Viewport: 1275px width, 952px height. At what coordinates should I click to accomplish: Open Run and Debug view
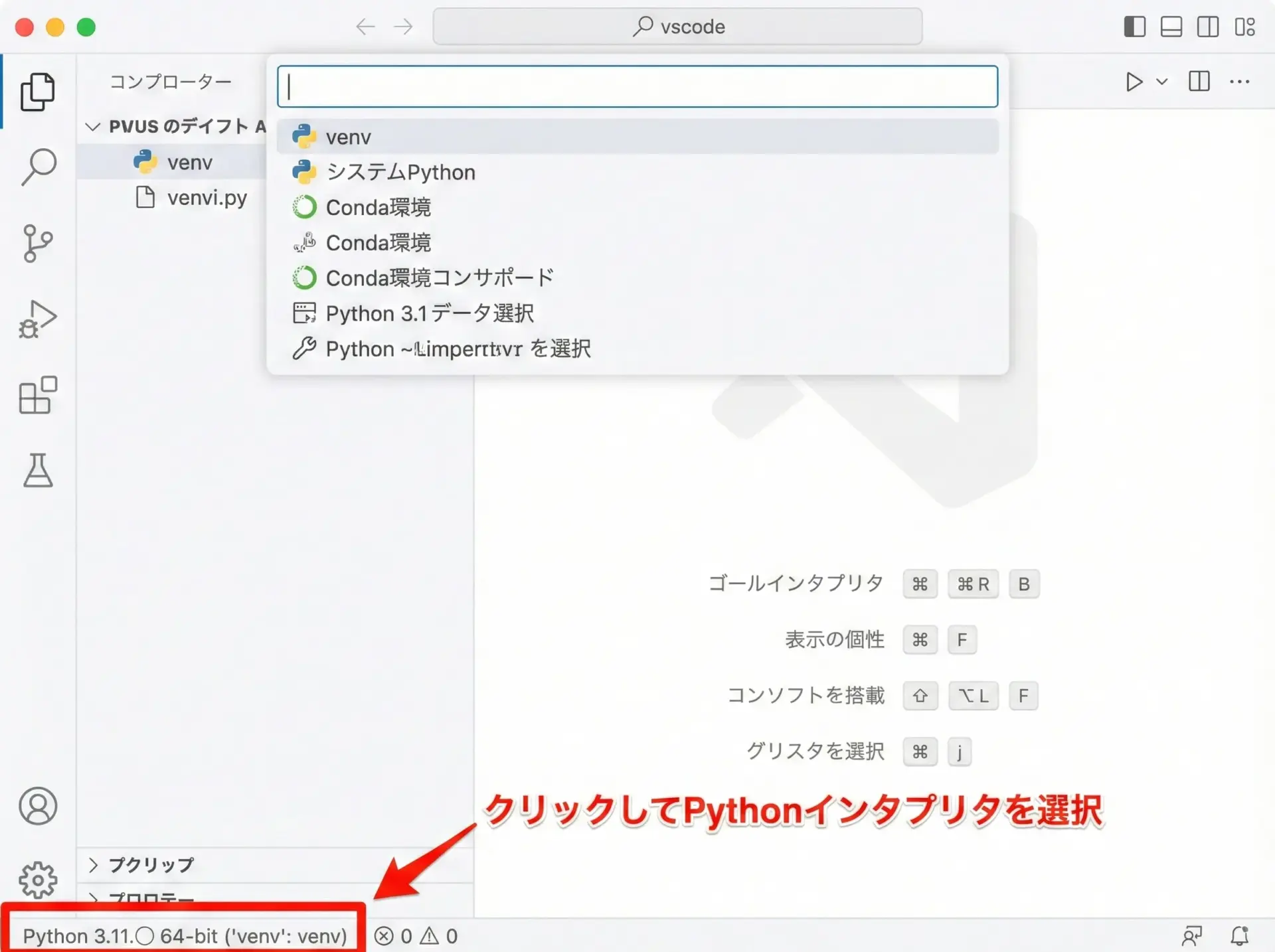[37, 319]
